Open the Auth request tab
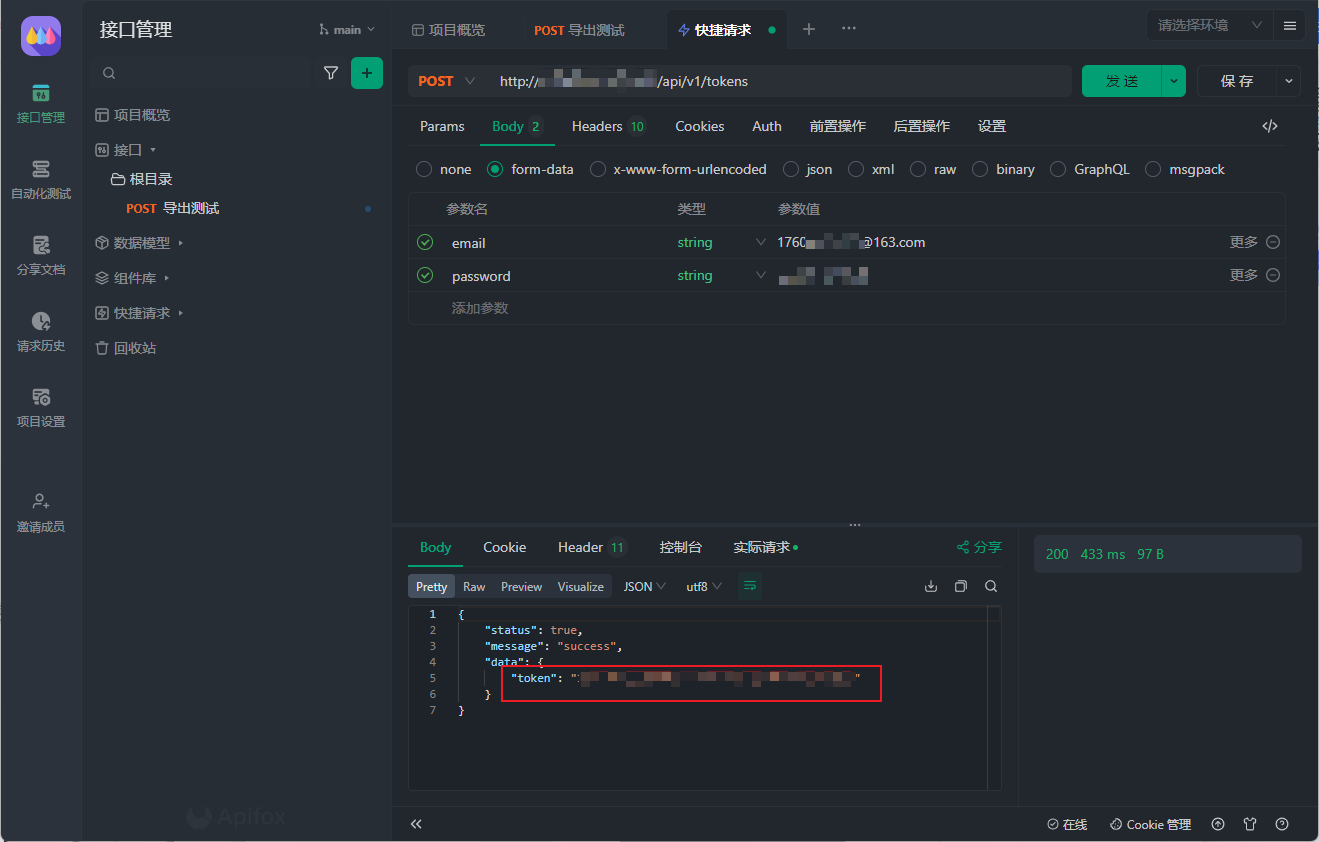This screenshot has width=1319, height=842. (x=767, y=126)
